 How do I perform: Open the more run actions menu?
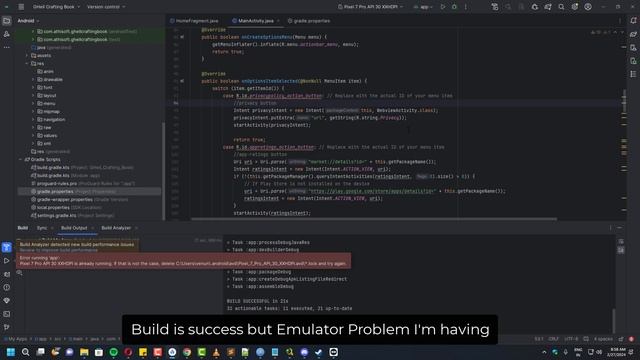tap(465, 7)
